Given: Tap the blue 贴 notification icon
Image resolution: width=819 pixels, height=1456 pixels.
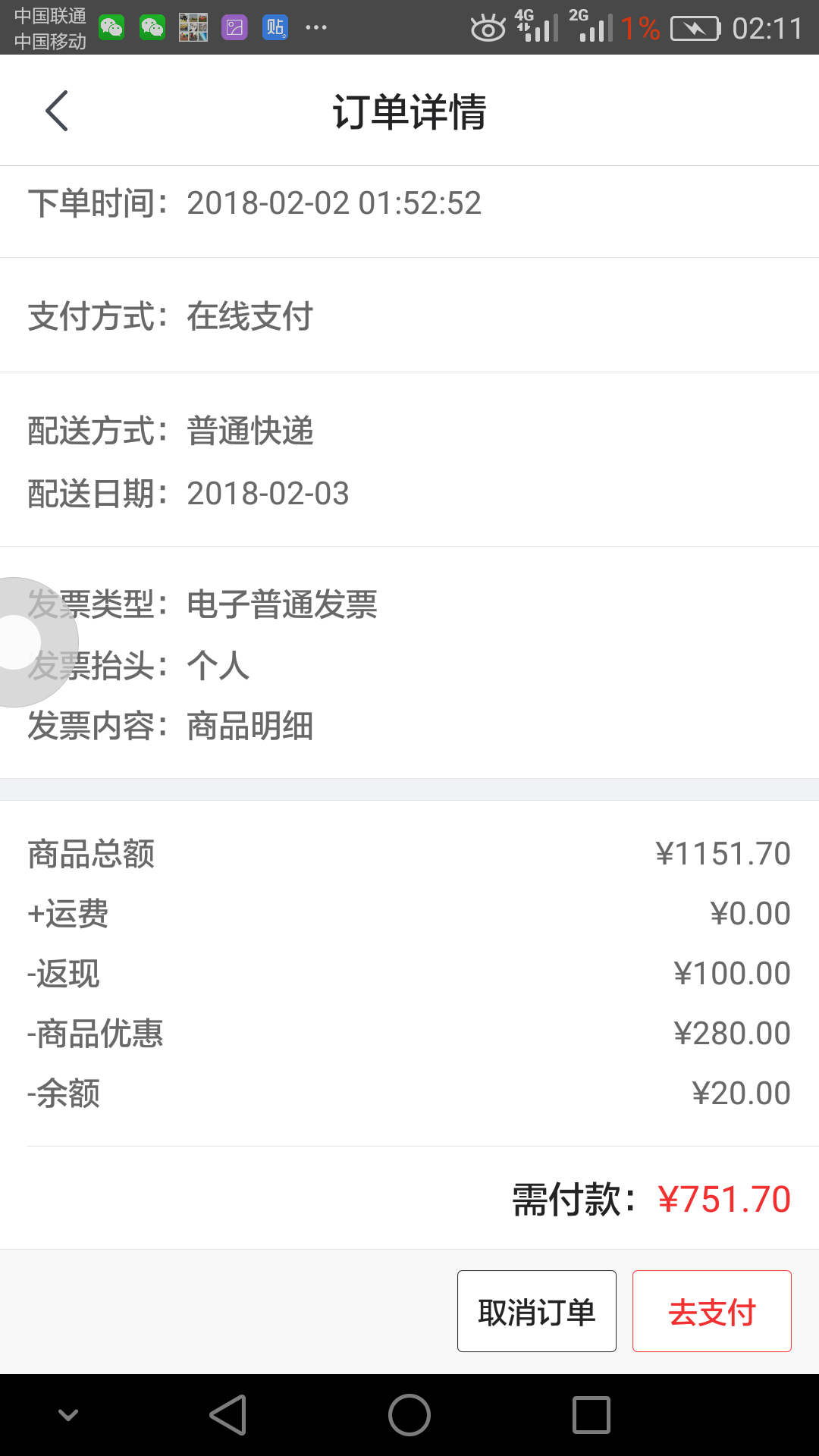Looking at the screenshot, I should [x=275, y=28].
